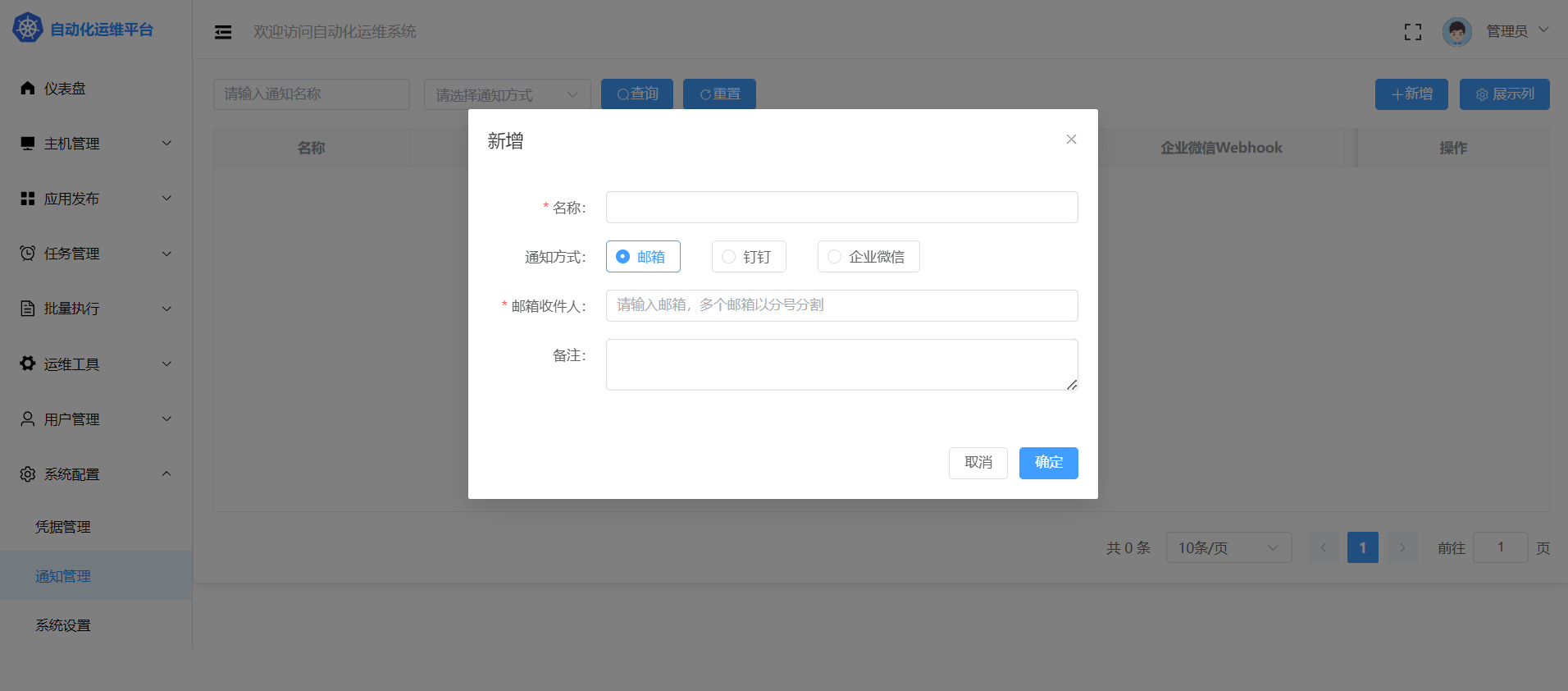1568x691 pixels.
Task: Click the 主机管理 monitor icon
Action: [28, 144]
